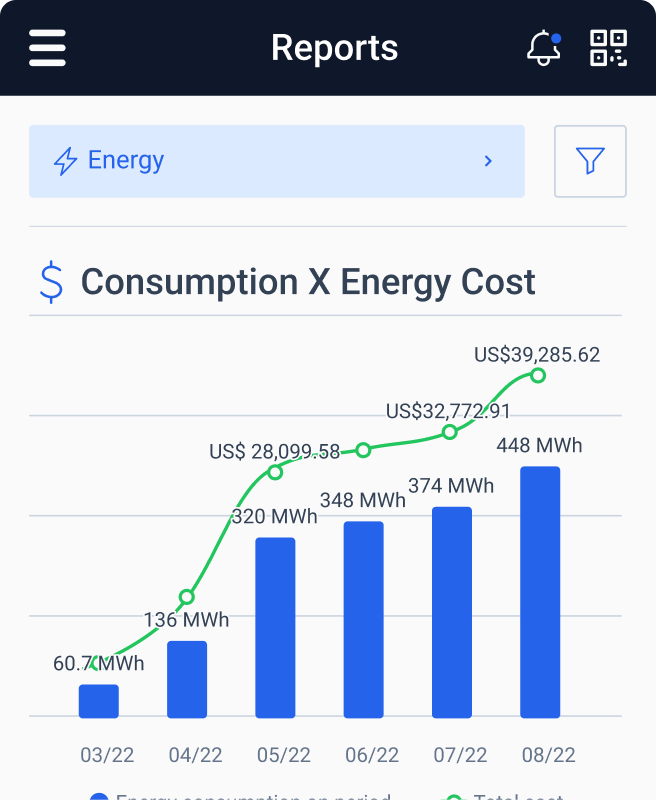Click the US$39,285.62 cost data point
656x800 pixels.
pos(538,376)
